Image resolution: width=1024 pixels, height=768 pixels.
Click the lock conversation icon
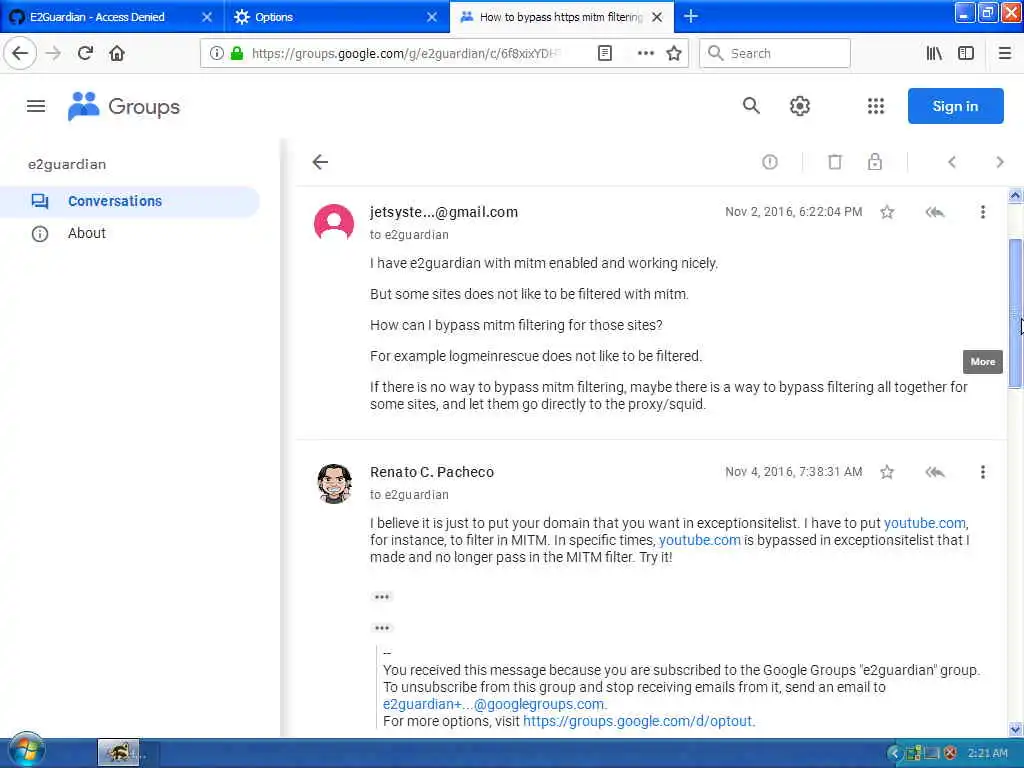point(874,162)
